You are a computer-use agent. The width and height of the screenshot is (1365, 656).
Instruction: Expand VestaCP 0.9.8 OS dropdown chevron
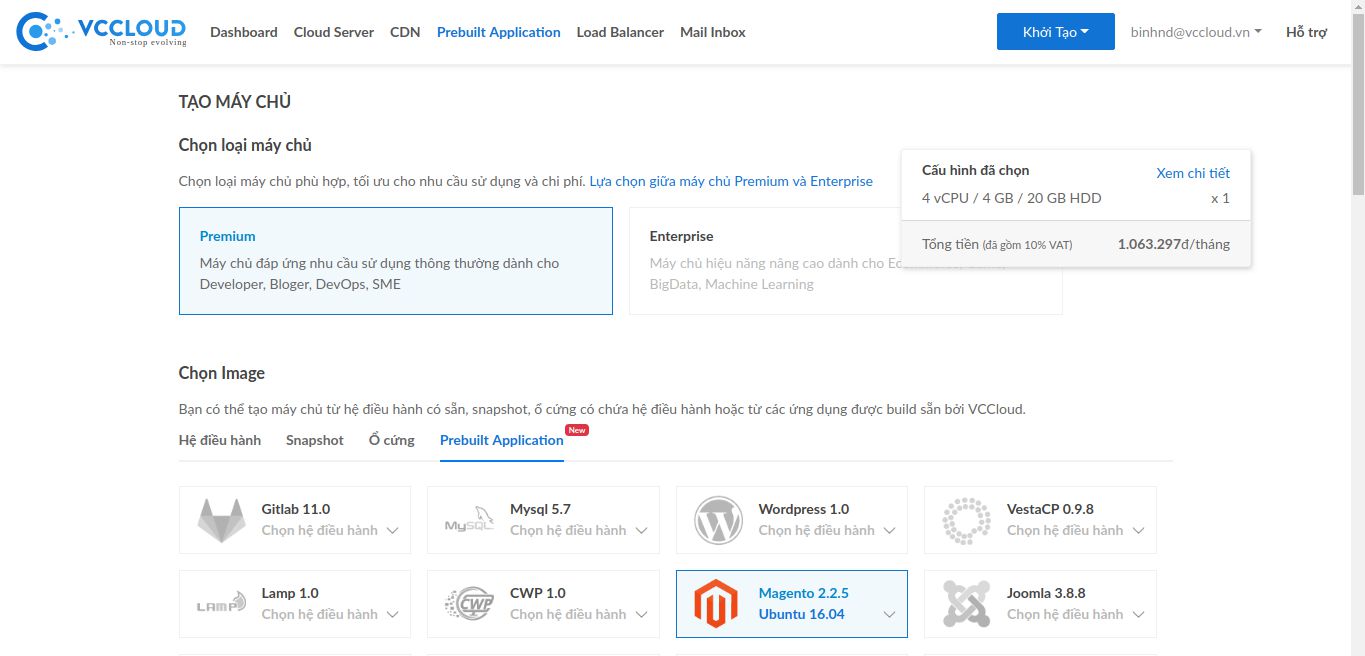click(x=1138, y=531)
